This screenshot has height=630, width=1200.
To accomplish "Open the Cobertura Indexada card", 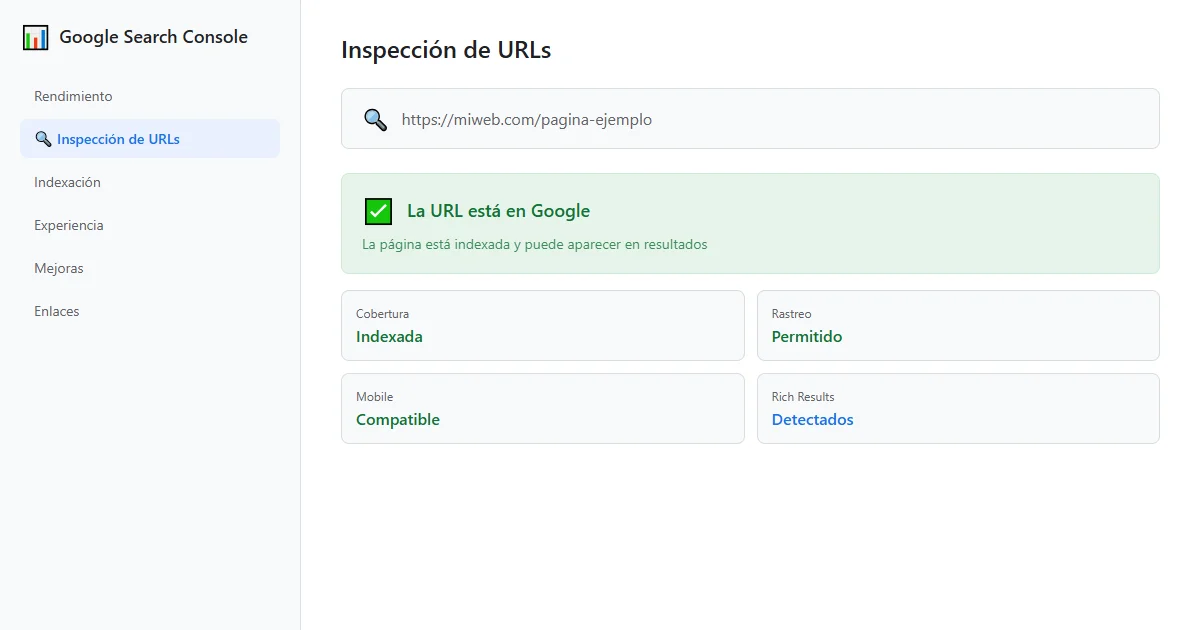I will click(543, 325).
